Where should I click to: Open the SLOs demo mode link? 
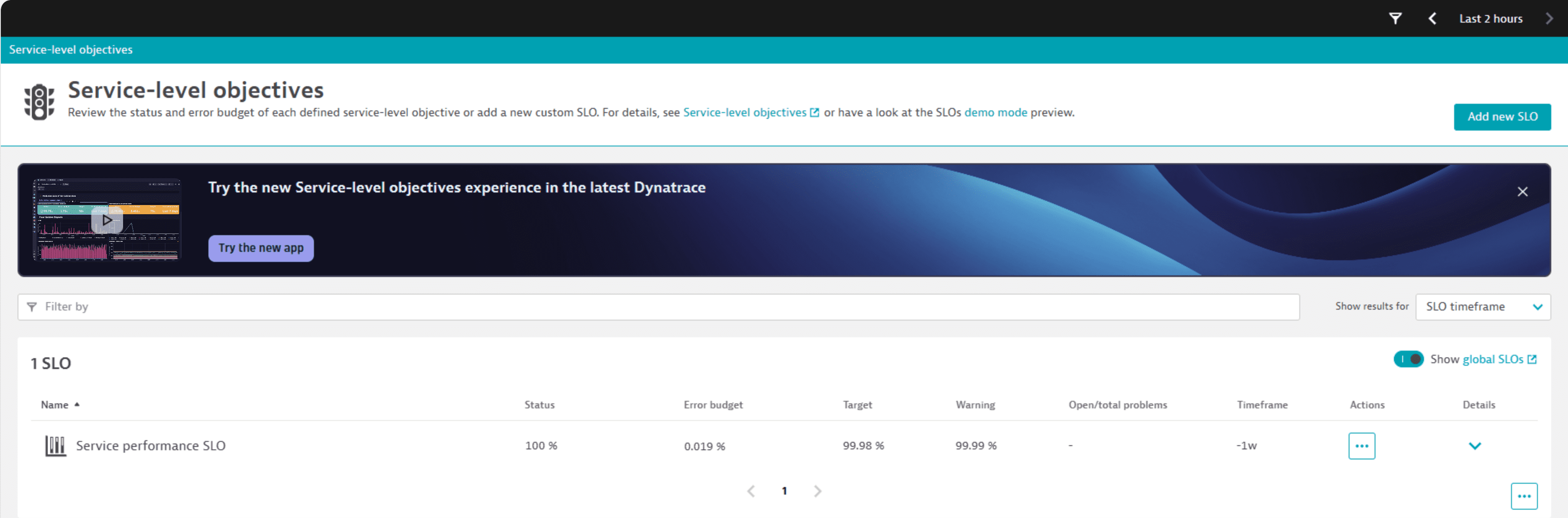pyautogui.click(x=995, y=113)
